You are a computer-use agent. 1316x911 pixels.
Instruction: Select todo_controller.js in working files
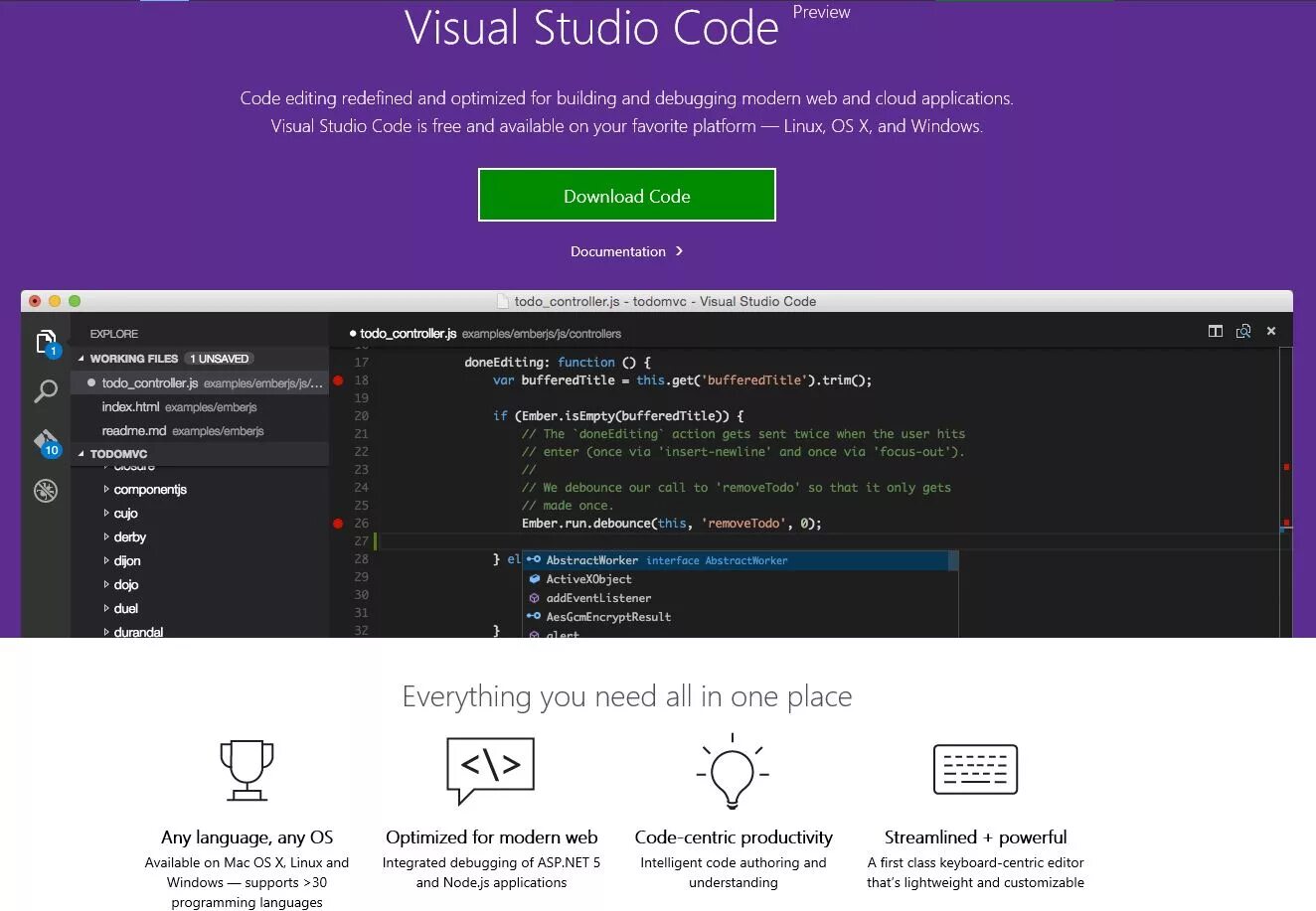pos(200,382)
